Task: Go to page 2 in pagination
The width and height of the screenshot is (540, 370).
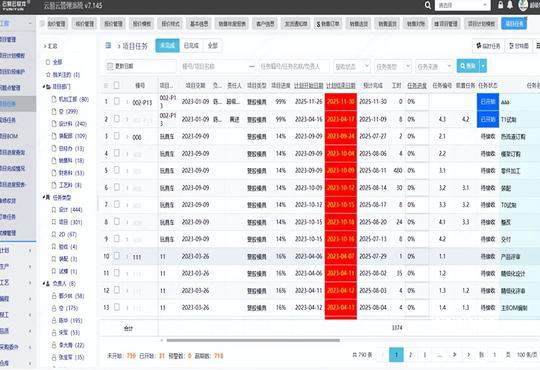Action: (x=410, y=355)
